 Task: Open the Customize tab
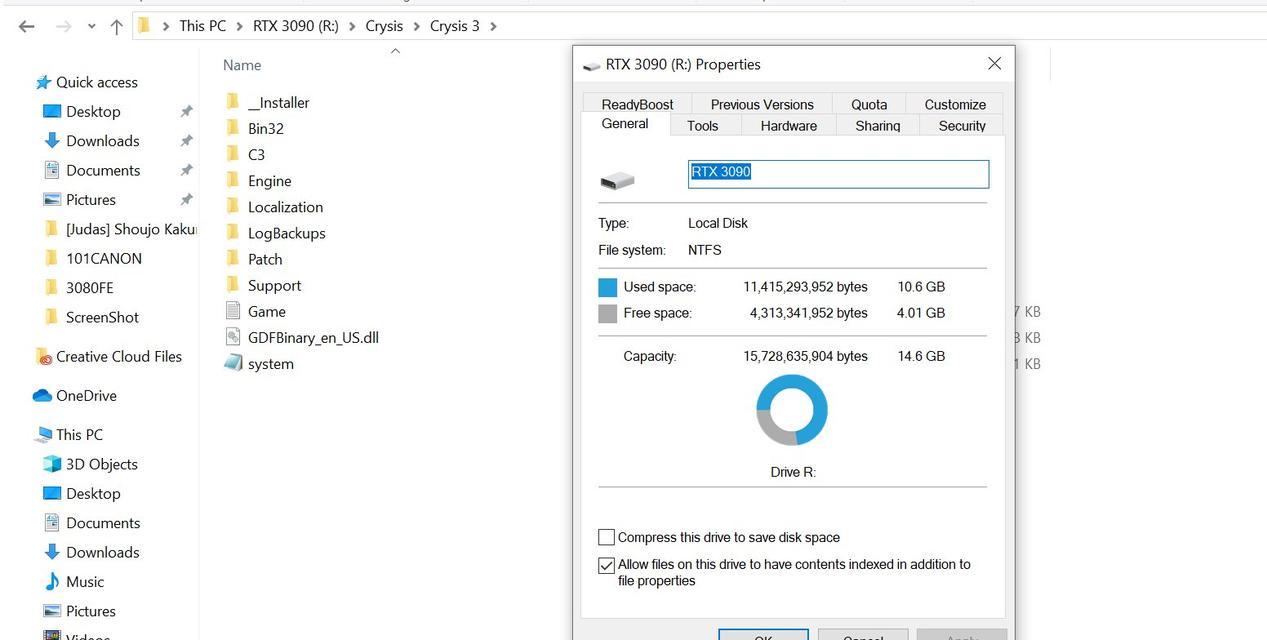(955, 104)
